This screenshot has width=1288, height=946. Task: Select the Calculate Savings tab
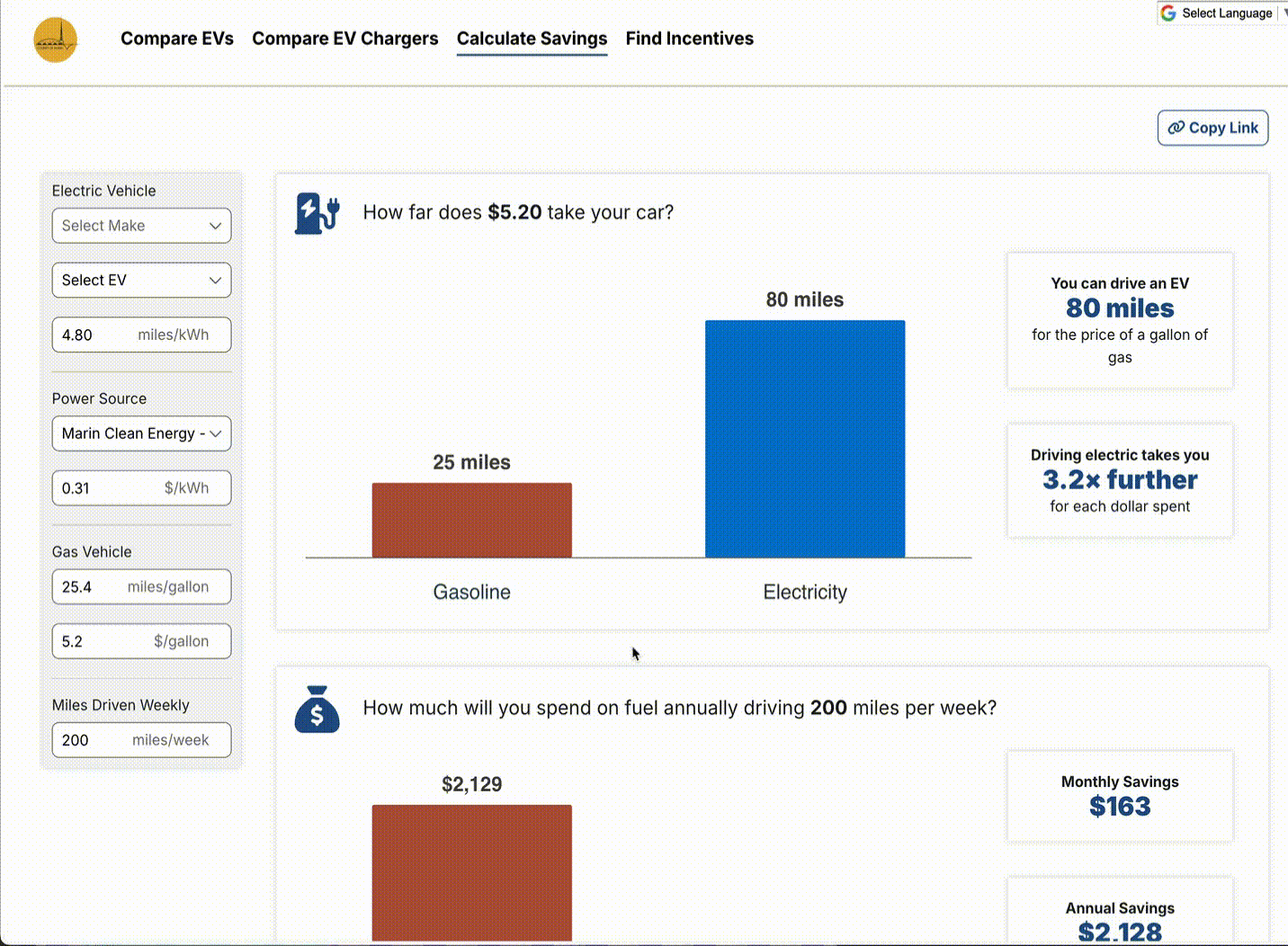point(532,39)
